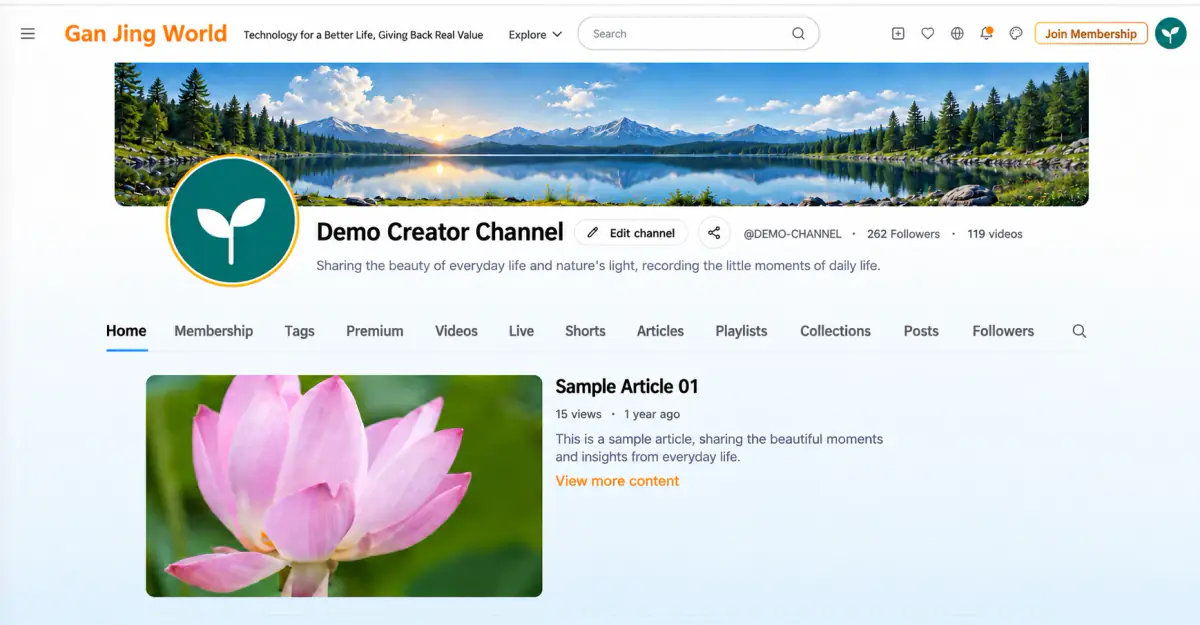Open the hamburger menu
Screen dimensions: 1200x625
(x=28, y=34)
